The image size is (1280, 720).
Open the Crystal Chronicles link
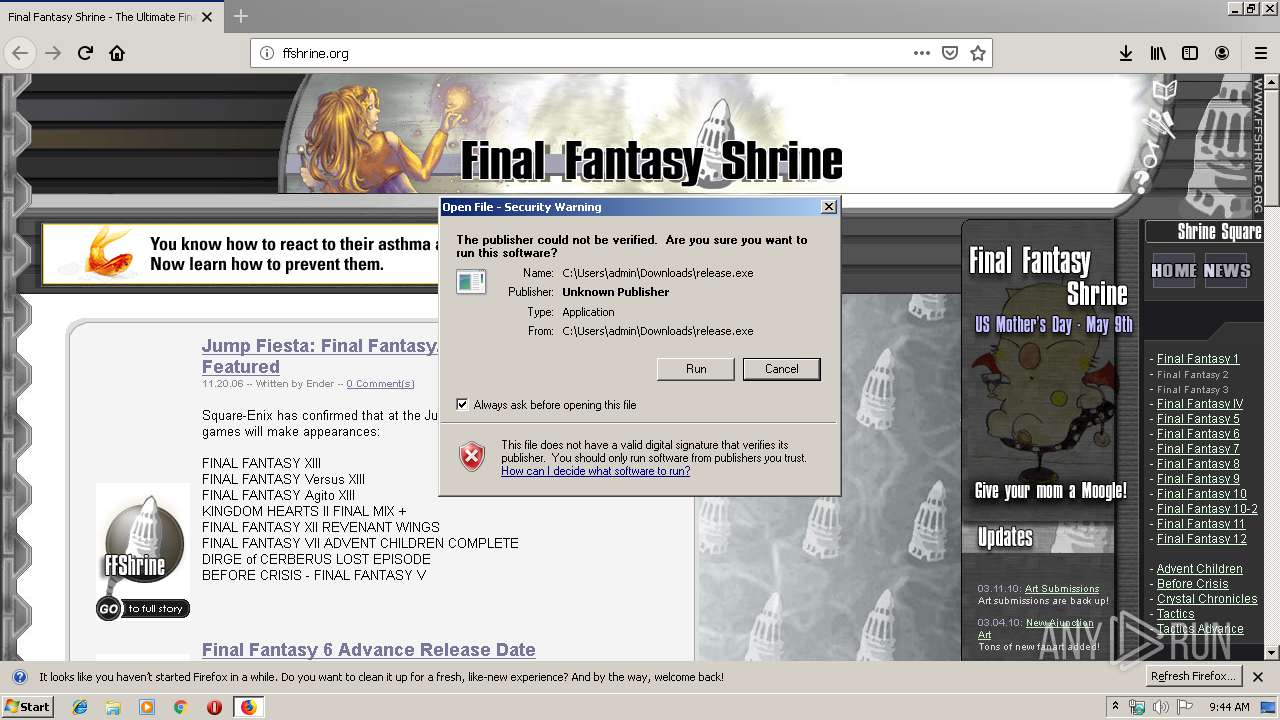[1207, 599]
